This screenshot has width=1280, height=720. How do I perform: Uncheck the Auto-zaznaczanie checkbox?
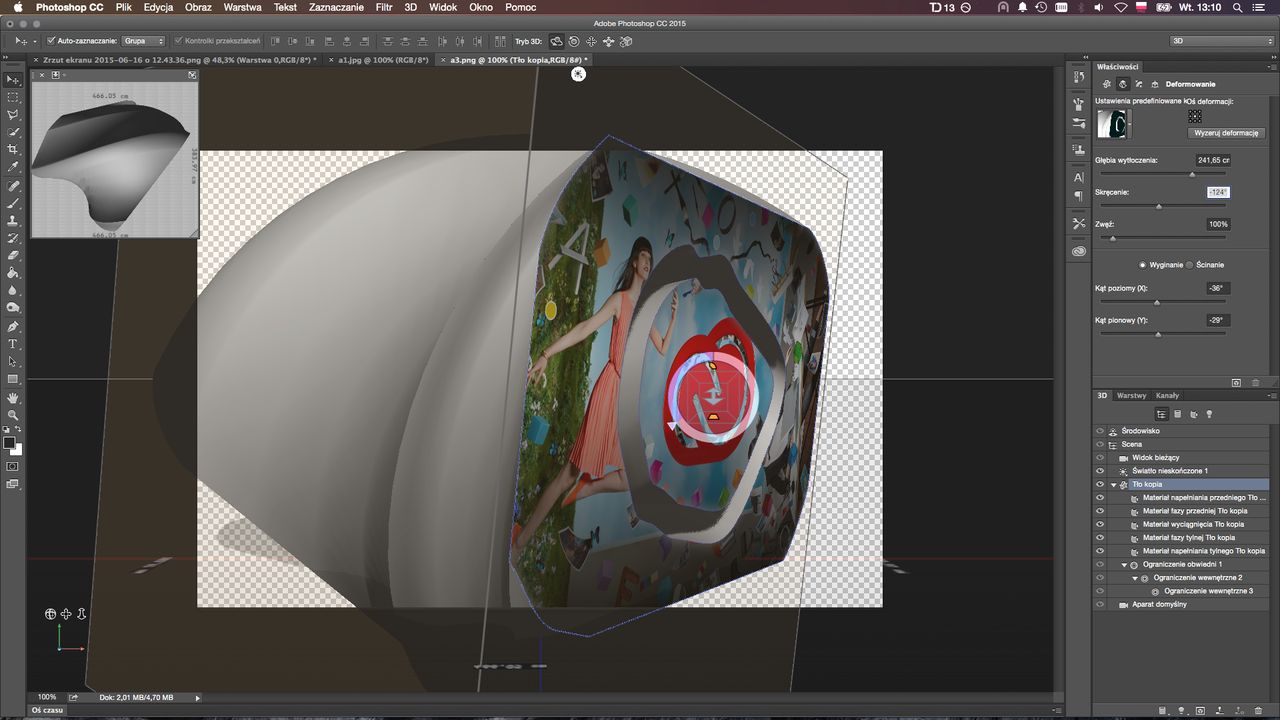tap(51, 41)
